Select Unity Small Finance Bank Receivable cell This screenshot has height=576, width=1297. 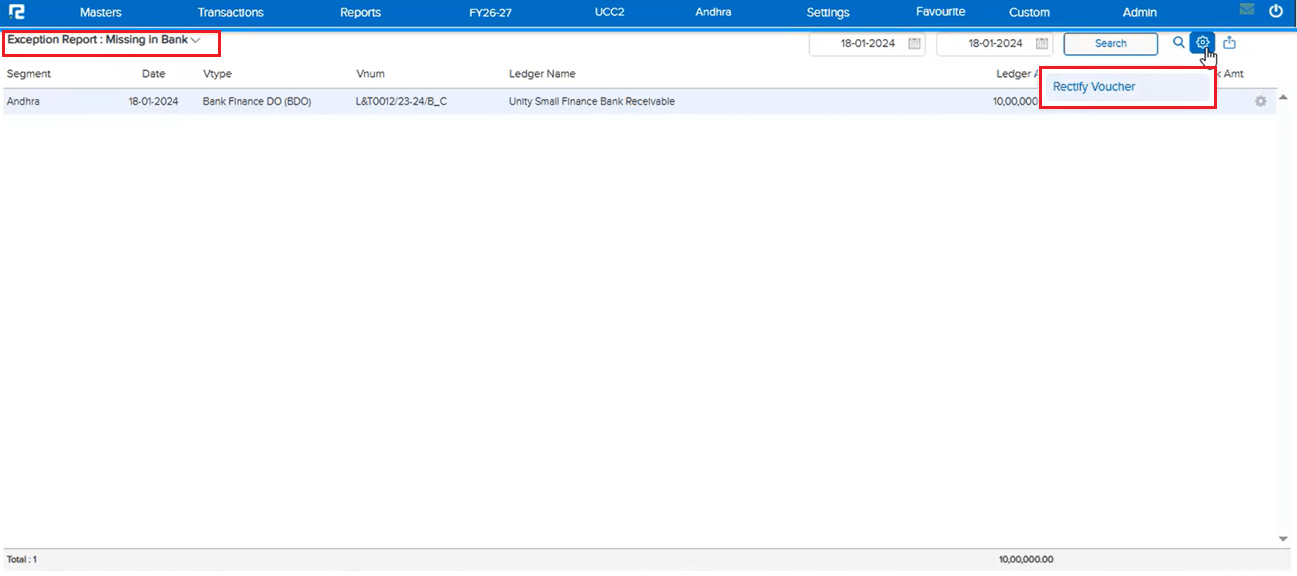click(x=592, y=101)
